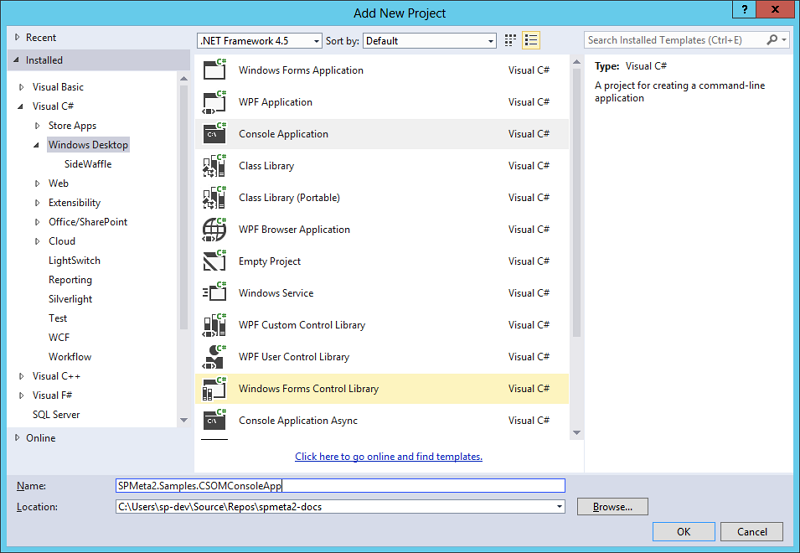Viewport: 800px width, 553px height.
Task: Select the WCF category
Action: click(59, 338)
